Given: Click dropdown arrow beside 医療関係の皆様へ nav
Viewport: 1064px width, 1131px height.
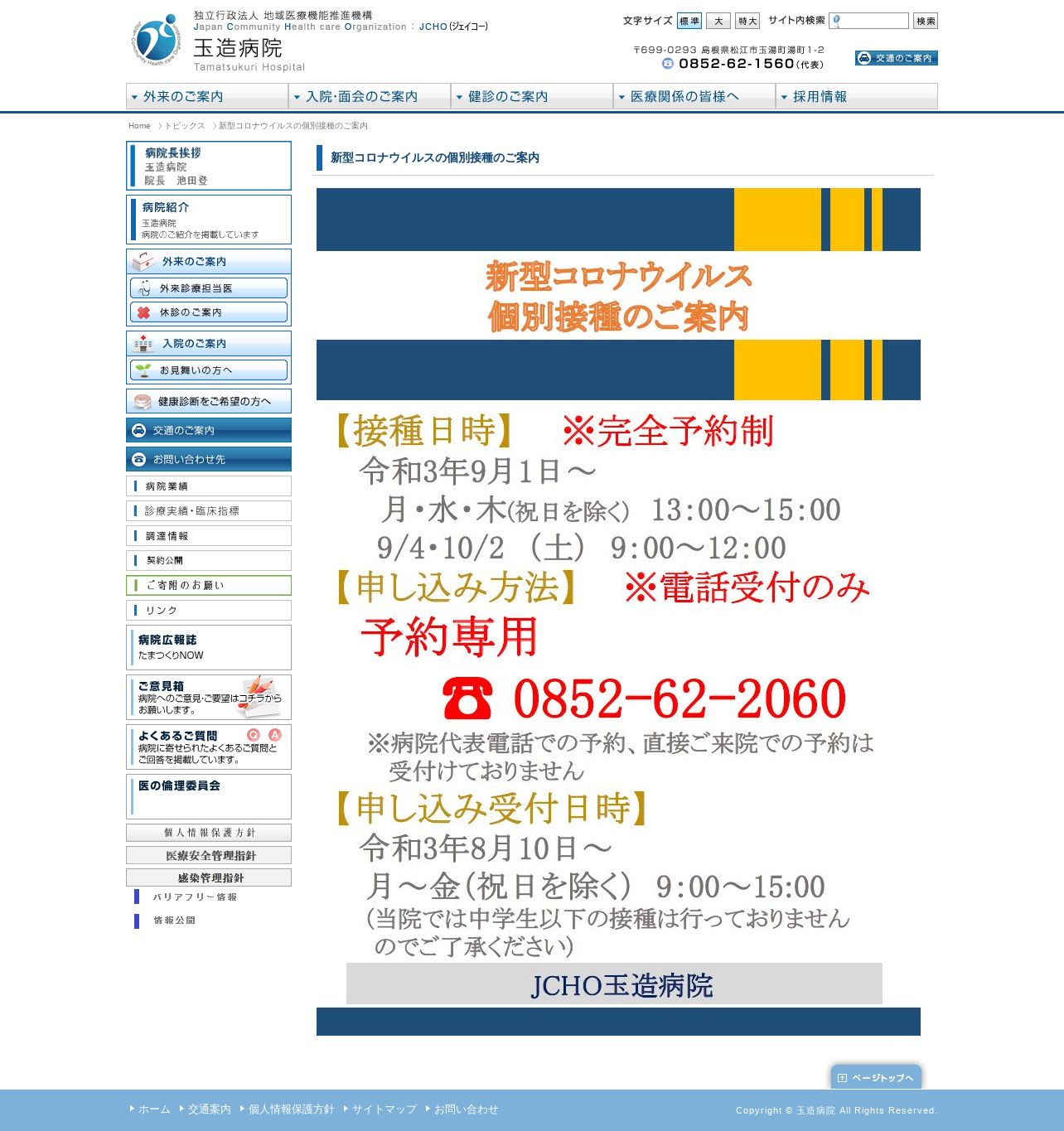Looking at the screenshot, I should pyautogui.click(x=621, y=97).
